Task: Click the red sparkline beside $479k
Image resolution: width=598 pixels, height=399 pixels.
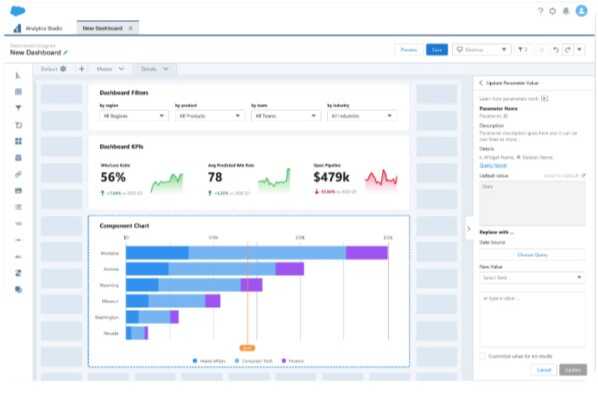Action: click(x=381, y=179)
